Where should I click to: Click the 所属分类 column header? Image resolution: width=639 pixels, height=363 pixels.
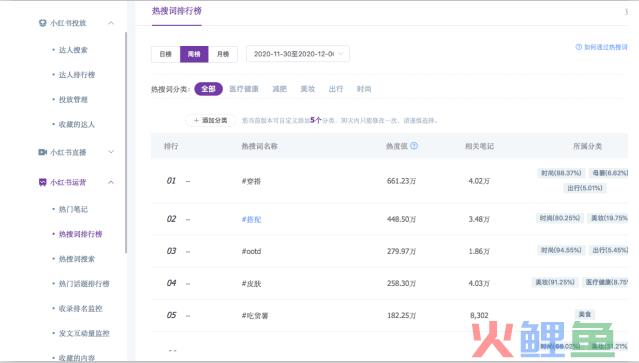(587, 146)
